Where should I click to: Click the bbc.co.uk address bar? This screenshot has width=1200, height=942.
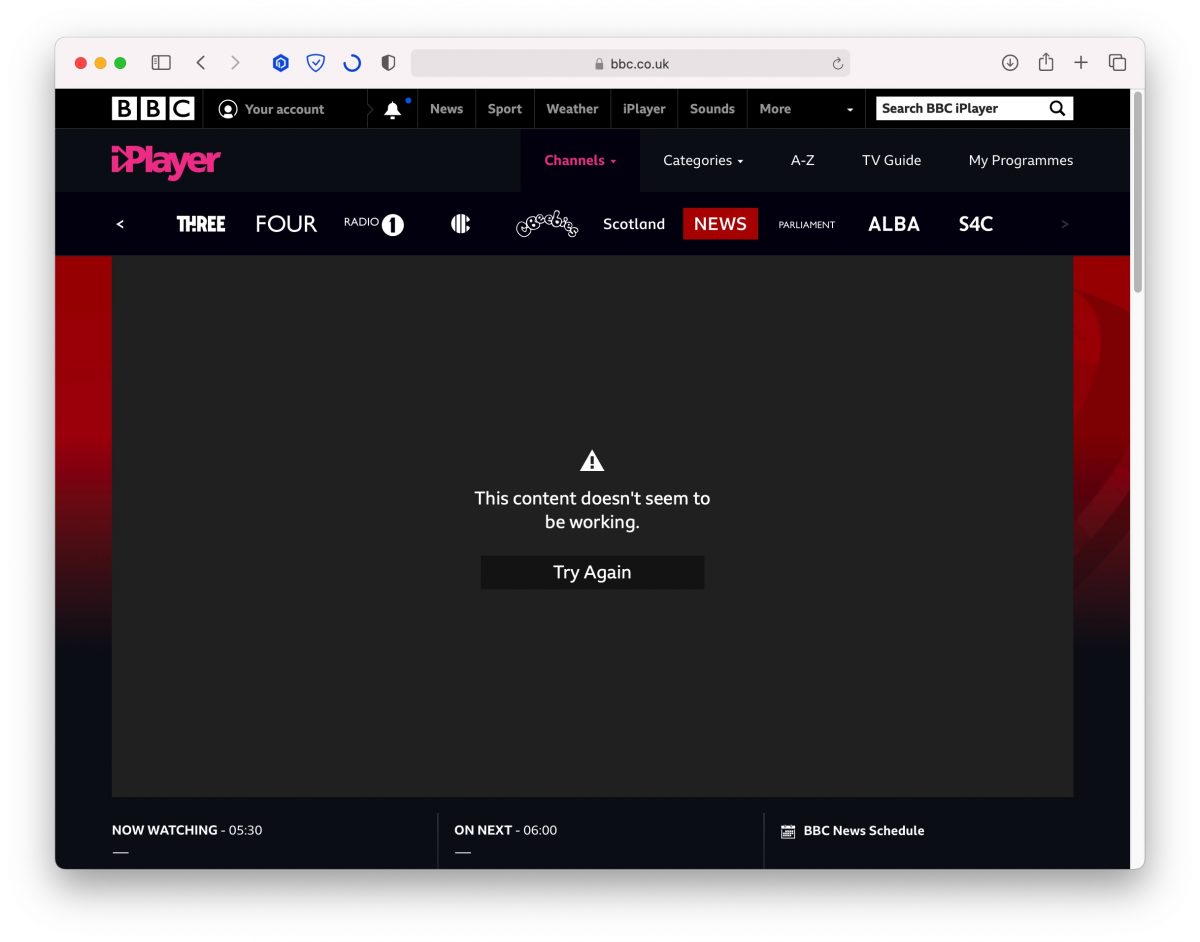pos(630,63)
